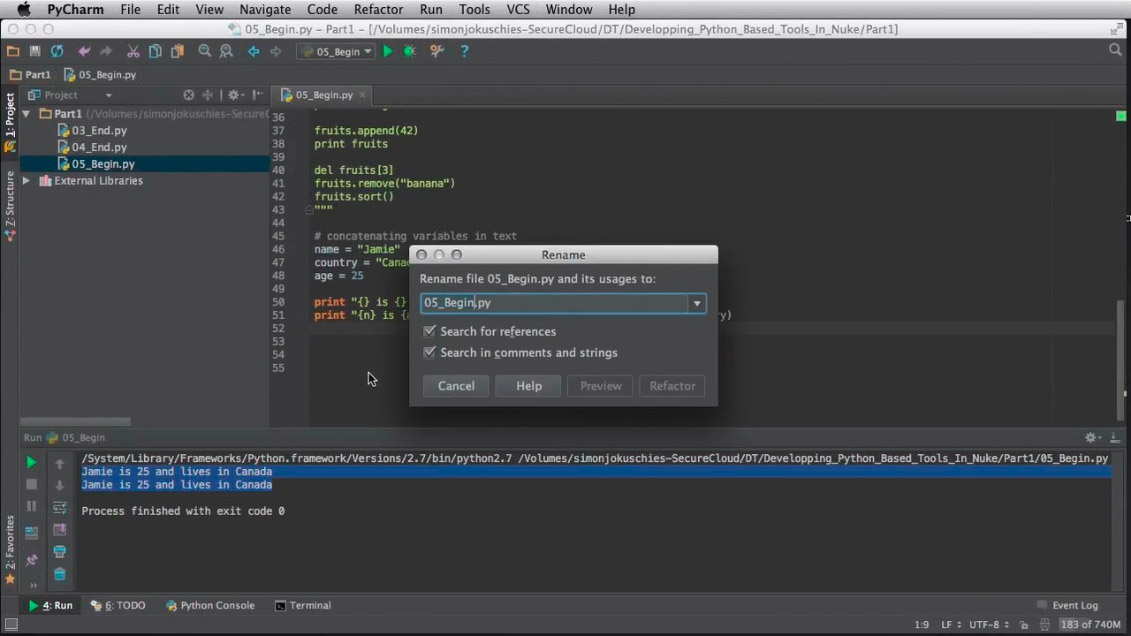Open the Event Log
Image resolution: width=1131 pixels, height=636 pixels.
1068,606
